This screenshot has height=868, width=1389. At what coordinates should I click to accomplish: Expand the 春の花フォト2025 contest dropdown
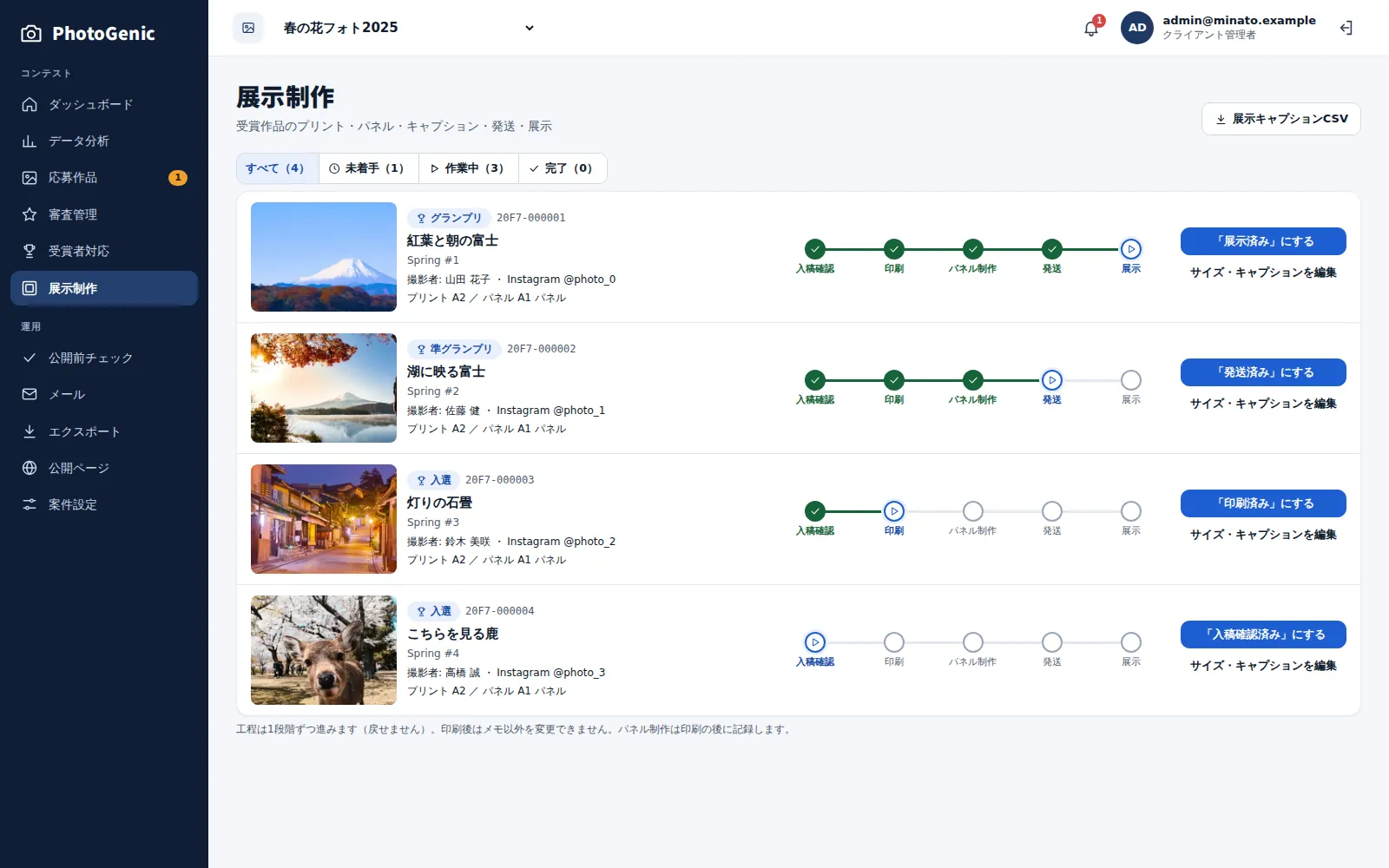408,28
